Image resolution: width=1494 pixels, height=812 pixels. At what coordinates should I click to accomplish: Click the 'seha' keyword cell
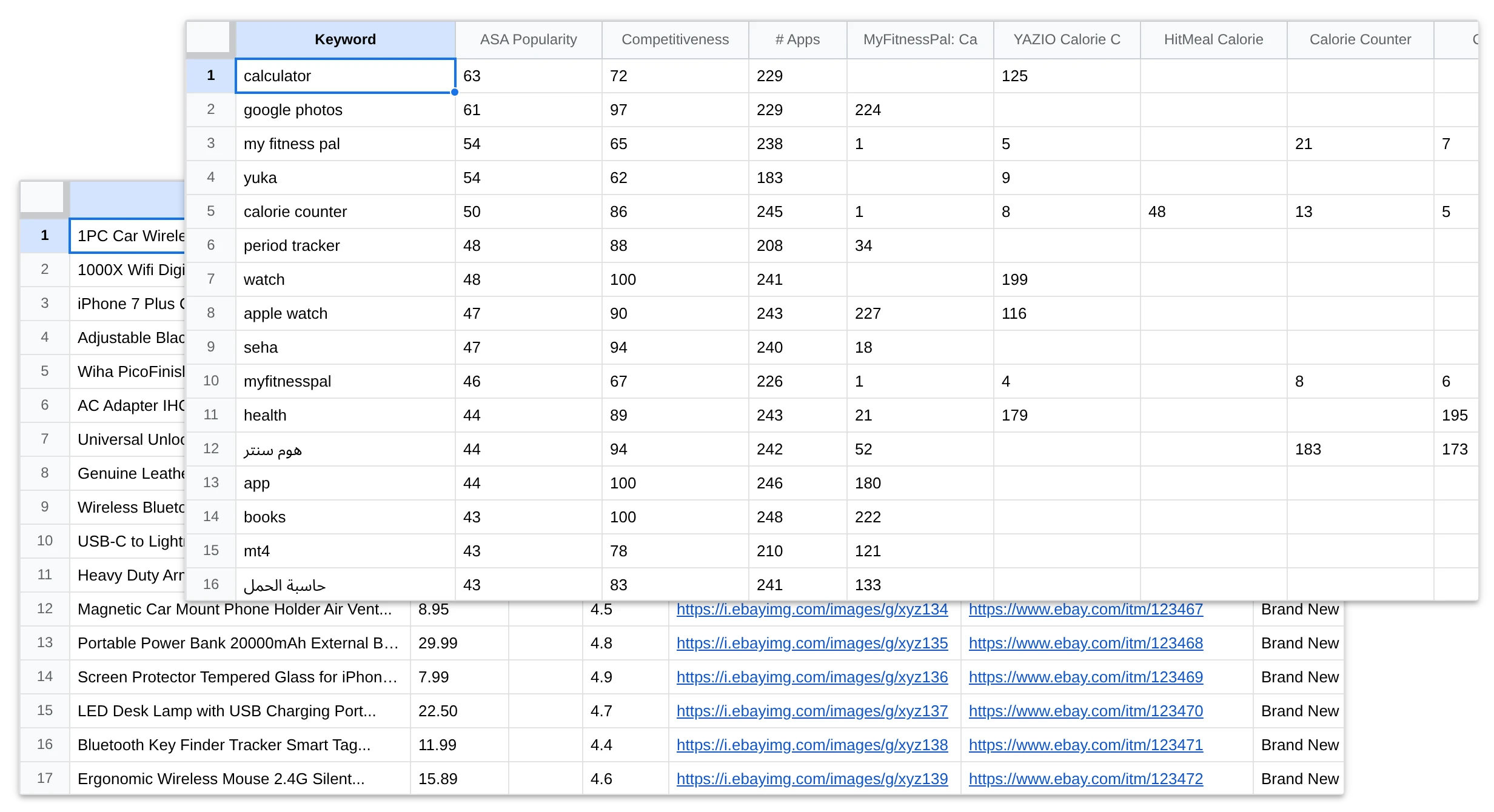tap(345, 347)
